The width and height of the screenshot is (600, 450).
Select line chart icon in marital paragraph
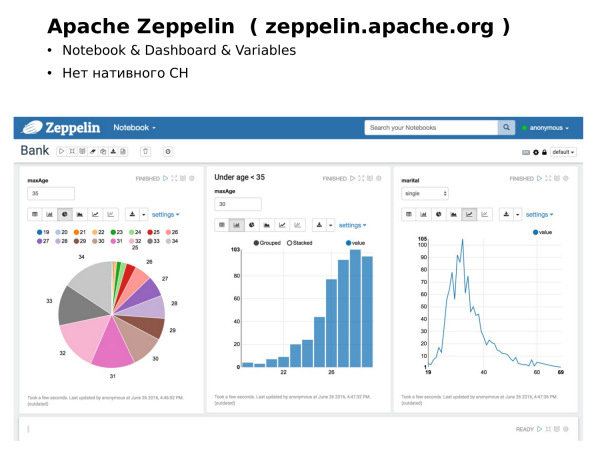(x=470, y=214)
